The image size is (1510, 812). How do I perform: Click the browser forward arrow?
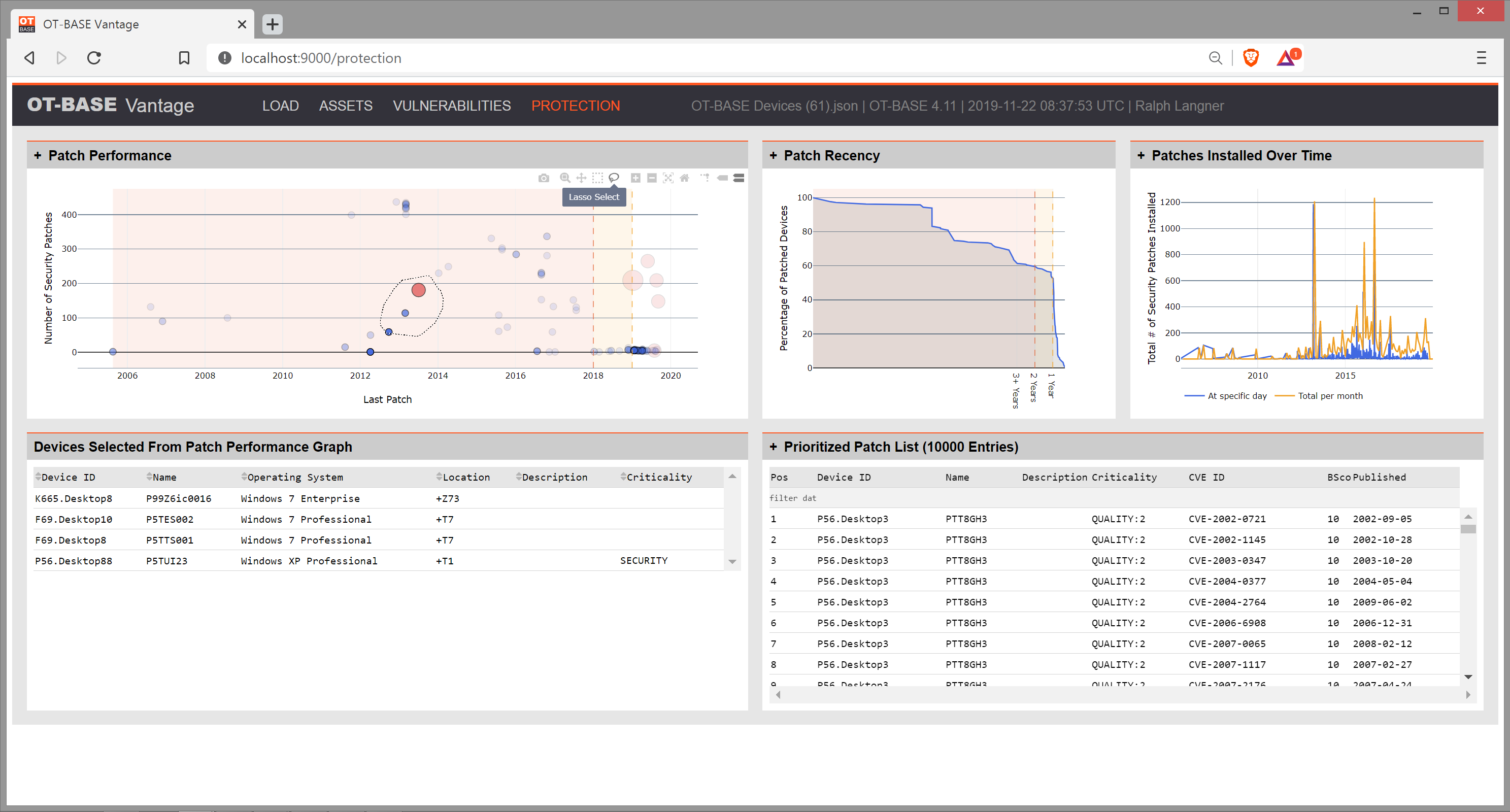point(61,58)
